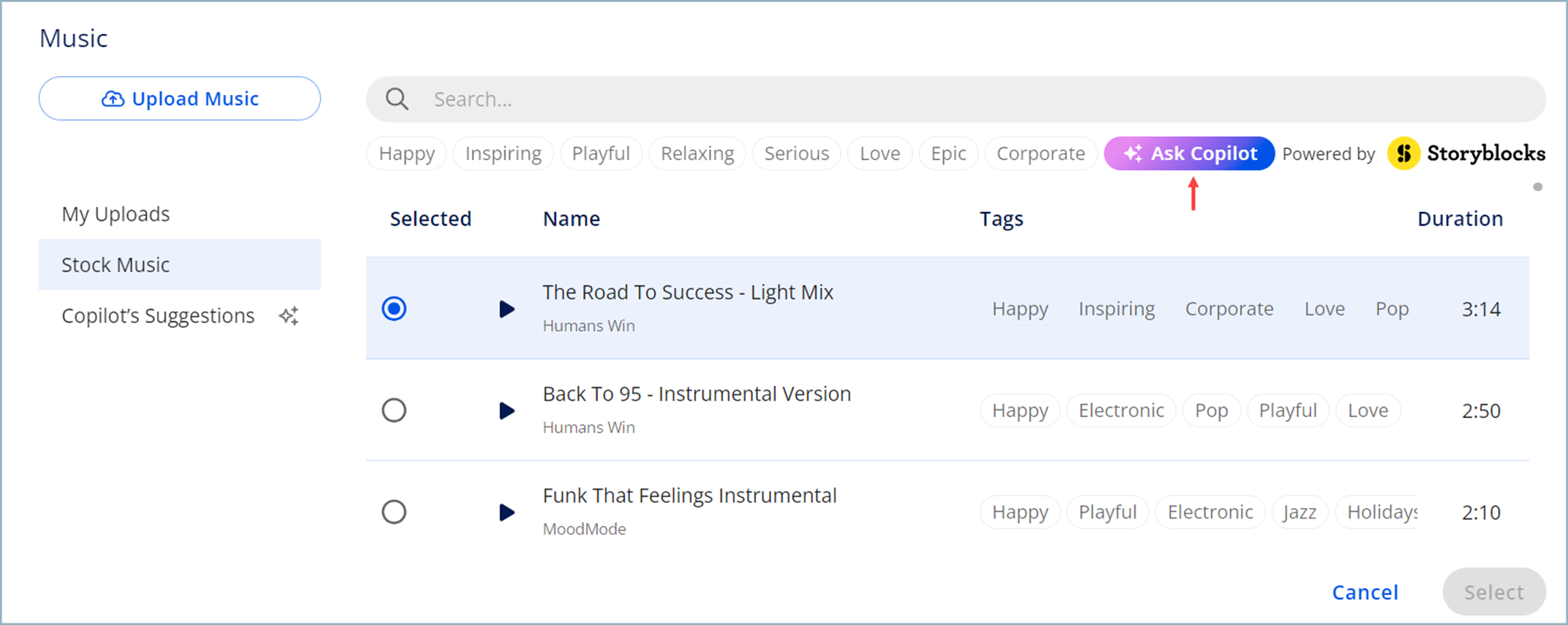Switch to Stock Music section
The height and width of the screenshot is (625, 1568).
point(180,265)
